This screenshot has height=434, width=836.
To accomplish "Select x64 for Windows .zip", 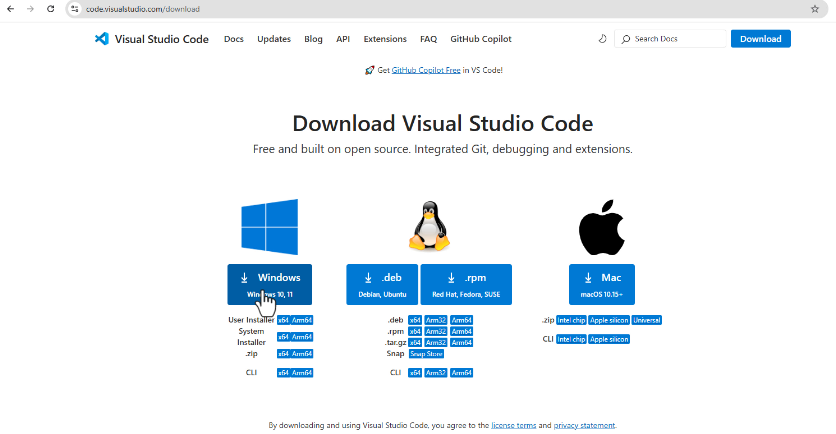I will click(283, 354).
